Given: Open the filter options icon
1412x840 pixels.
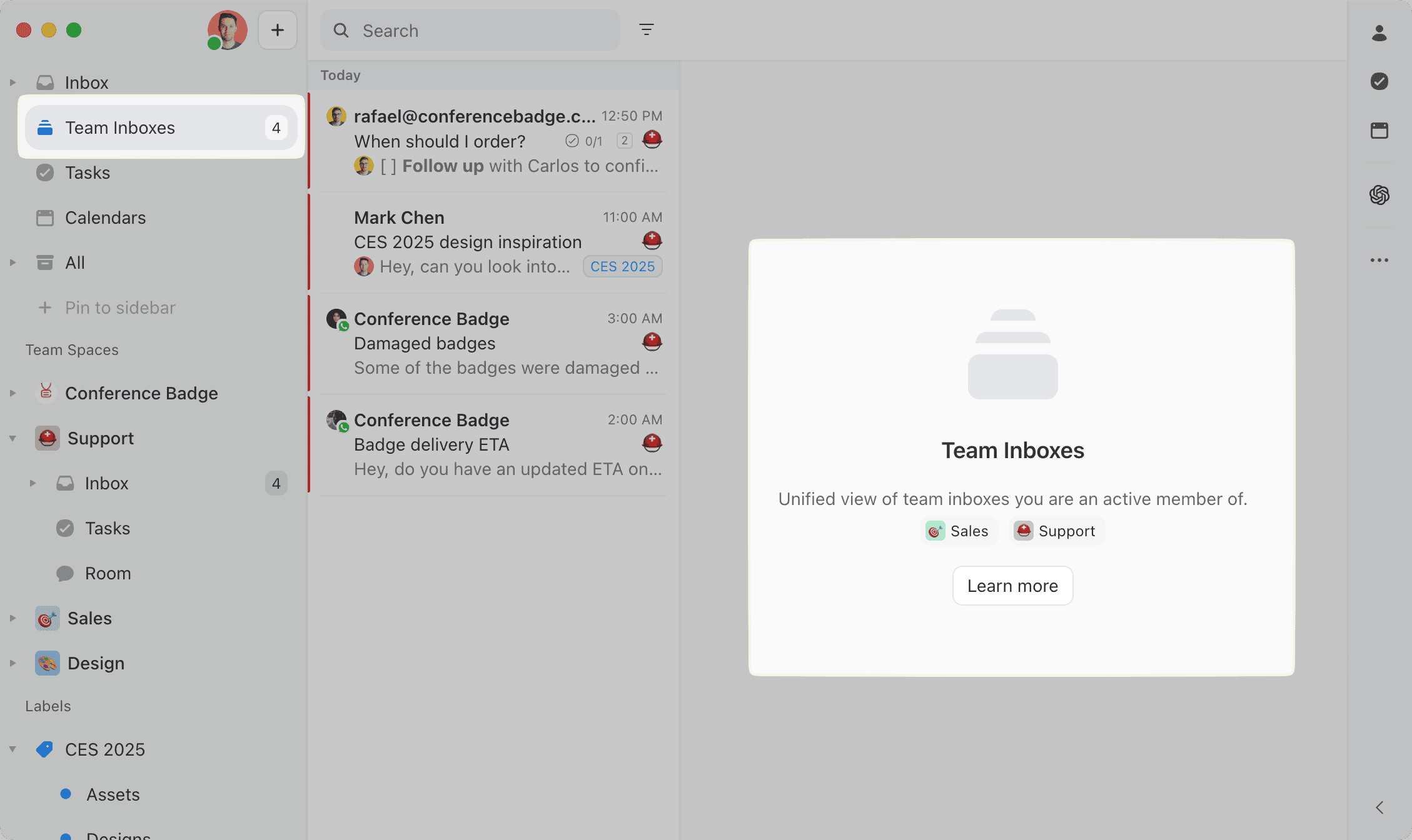Looking at the screenshot, I should click(x=646, y=30).
